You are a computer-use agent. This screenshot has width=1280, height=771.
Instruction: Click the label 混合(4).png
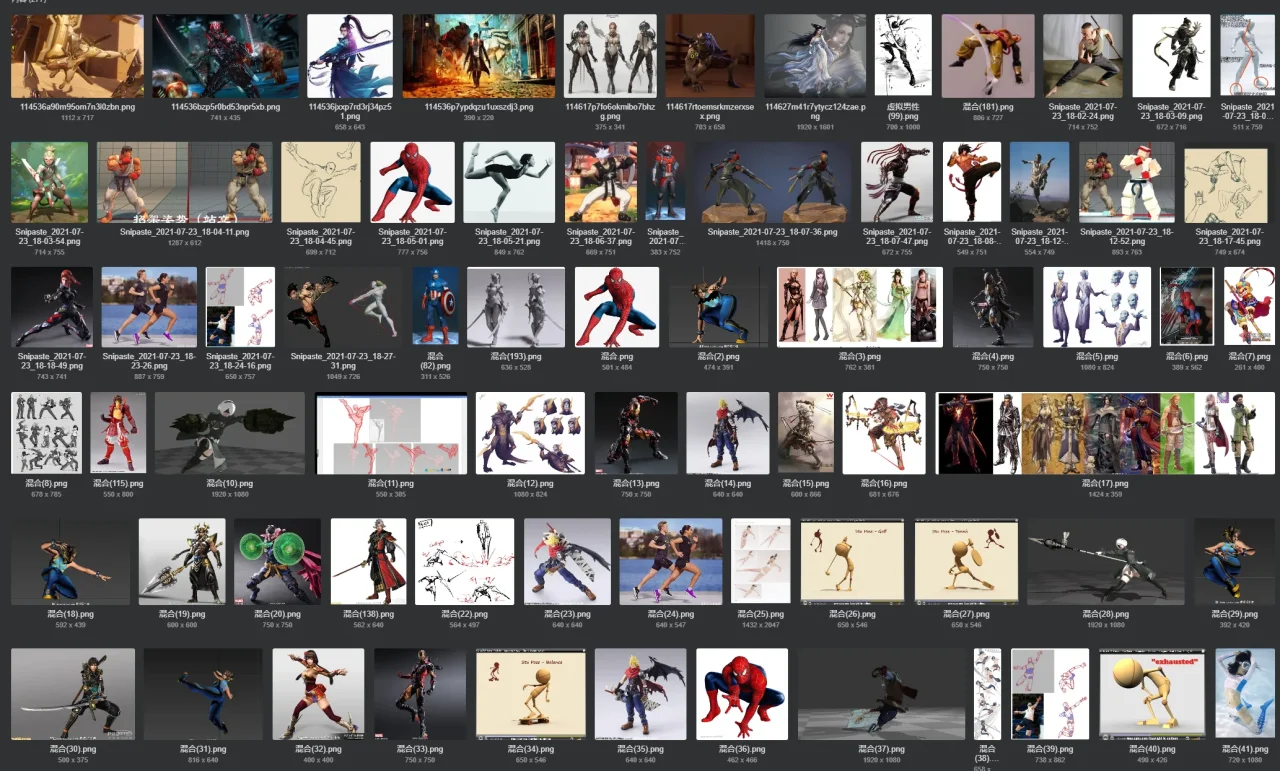[x=993, y=356]
